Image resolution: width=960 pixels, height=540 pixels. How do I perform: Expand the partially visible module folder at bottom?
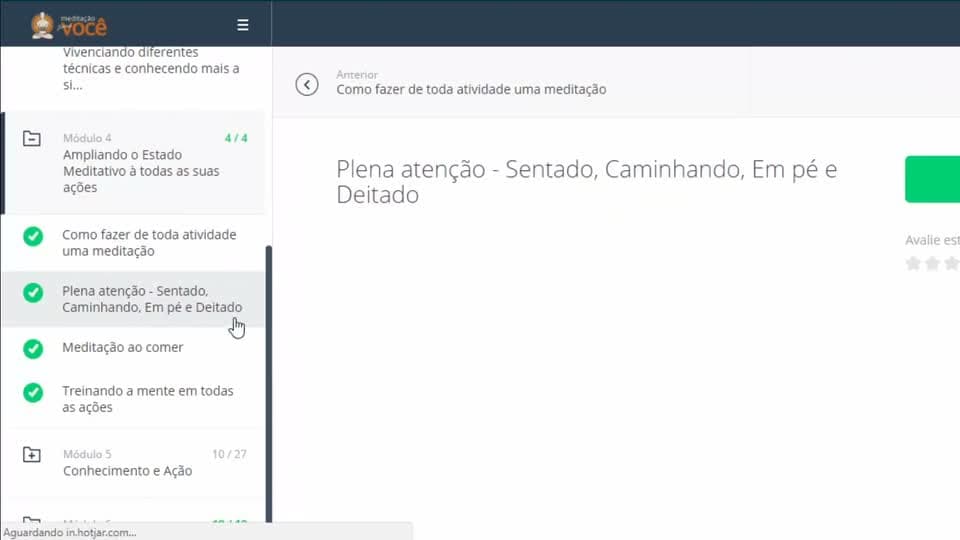32,520
